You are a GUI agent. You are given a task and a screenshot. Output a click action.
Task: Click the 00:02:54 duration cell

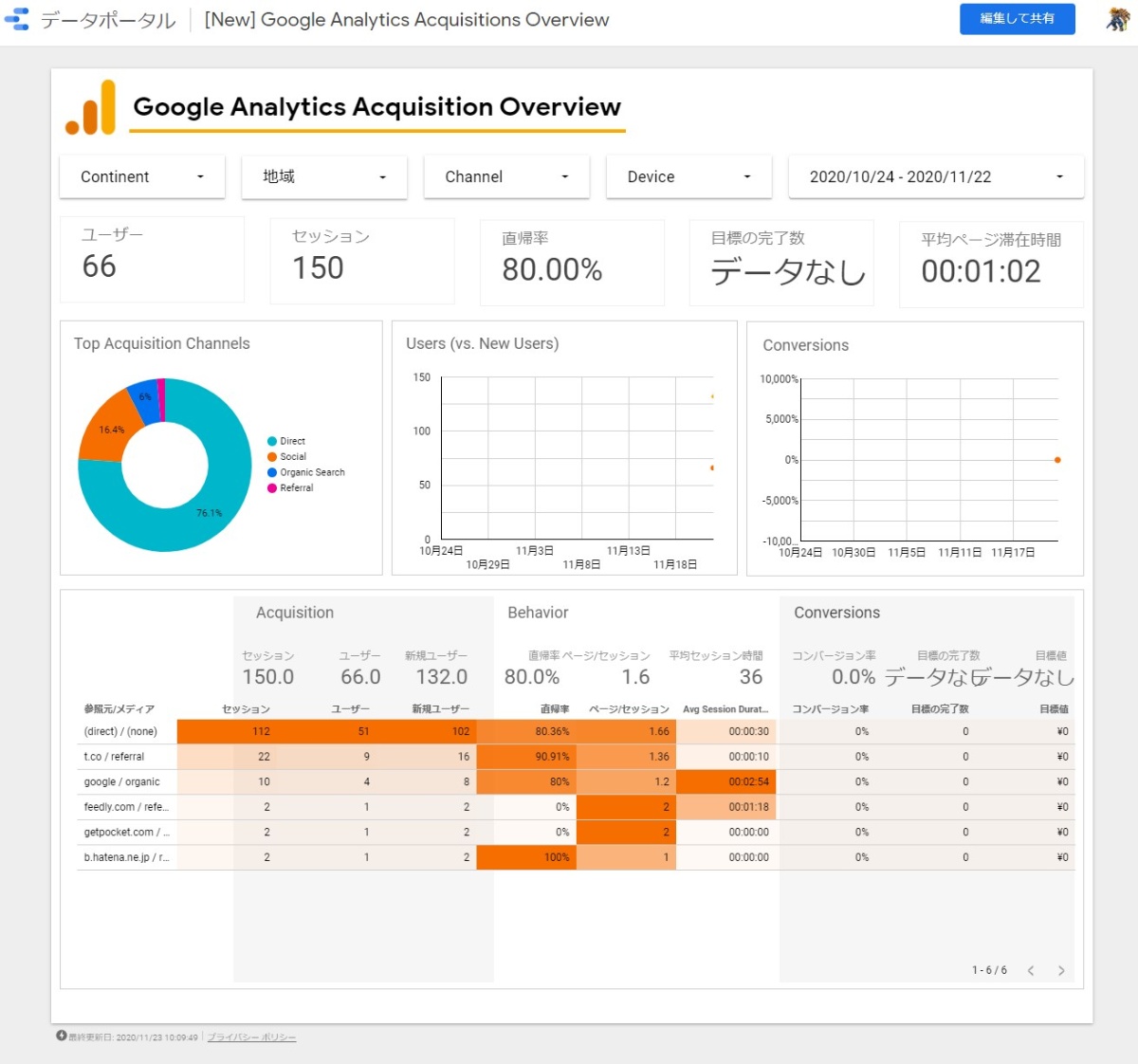726,781
